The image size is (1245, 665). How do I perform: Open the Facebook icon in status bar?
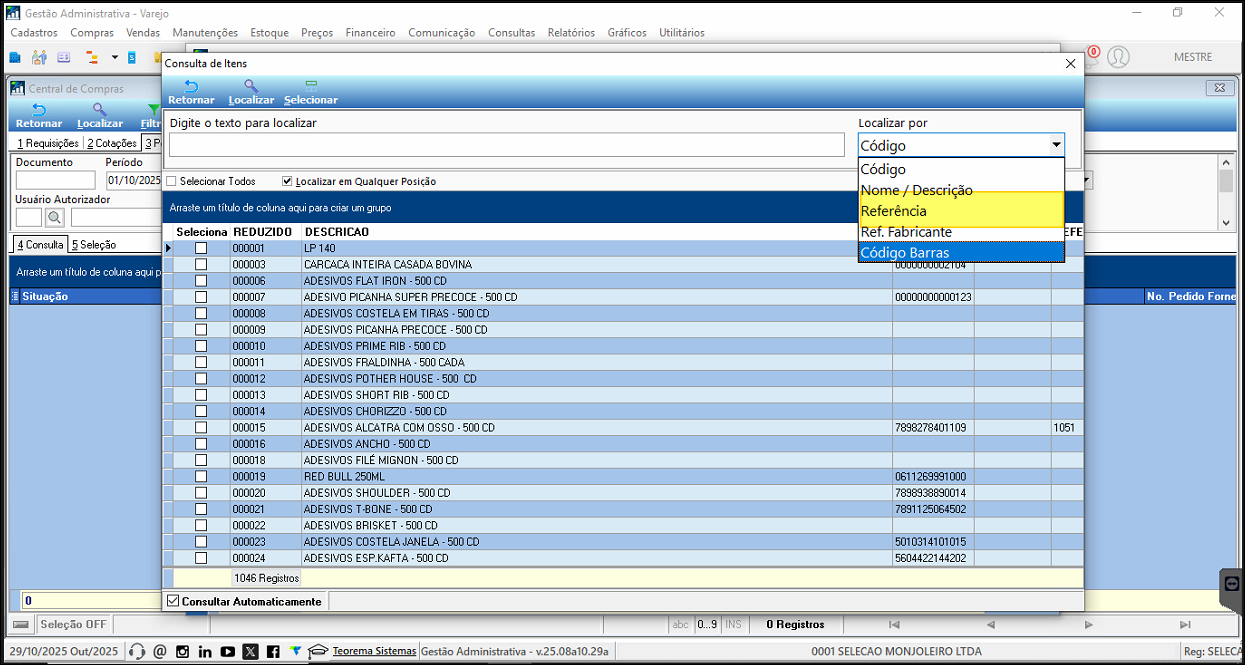(x=273, y=652)
